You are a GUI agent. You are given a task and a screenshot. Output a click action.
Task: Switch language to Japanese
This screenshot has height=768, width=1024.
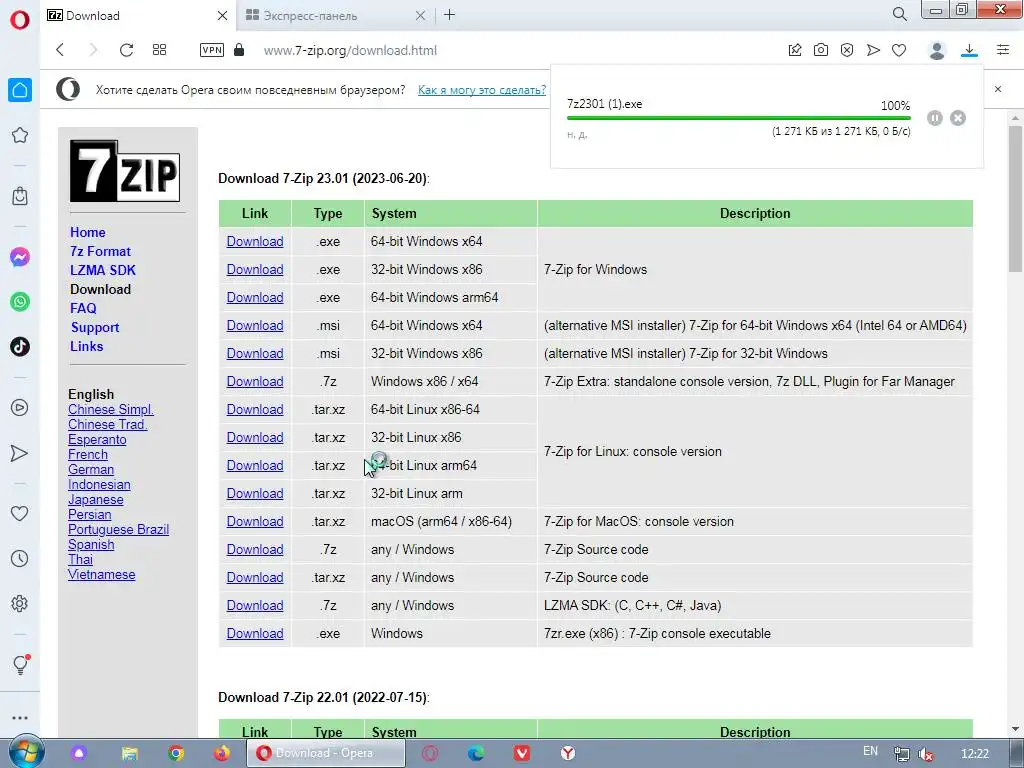(x=95, y=500)
